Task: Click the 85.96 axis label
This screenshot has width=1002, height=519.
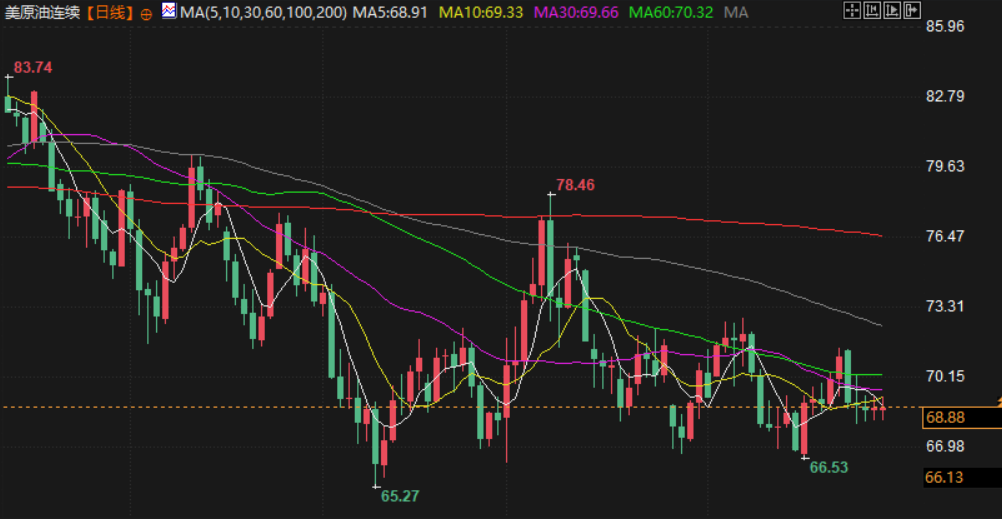Action: point(944,27)
